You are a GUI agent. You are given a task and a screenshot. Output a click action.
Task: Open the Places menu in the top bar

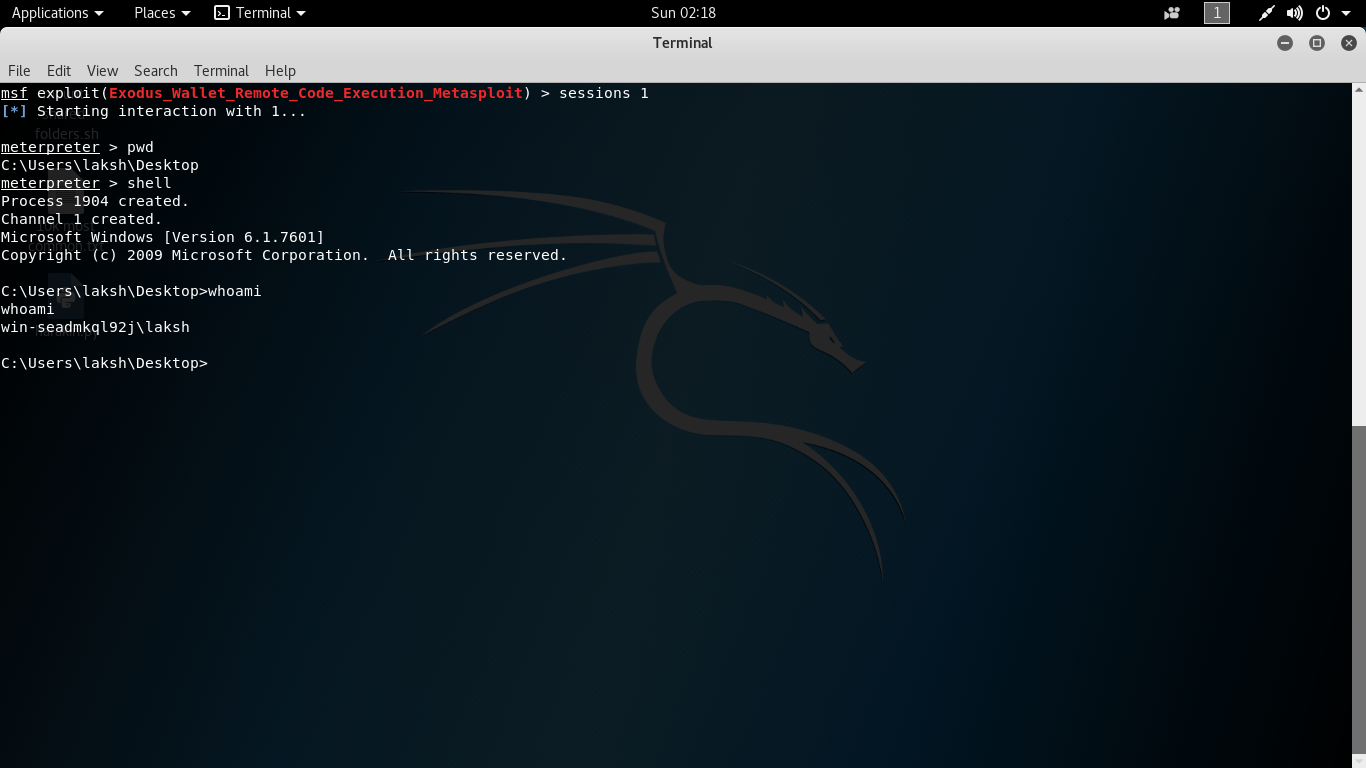click(x=162, y=13)
